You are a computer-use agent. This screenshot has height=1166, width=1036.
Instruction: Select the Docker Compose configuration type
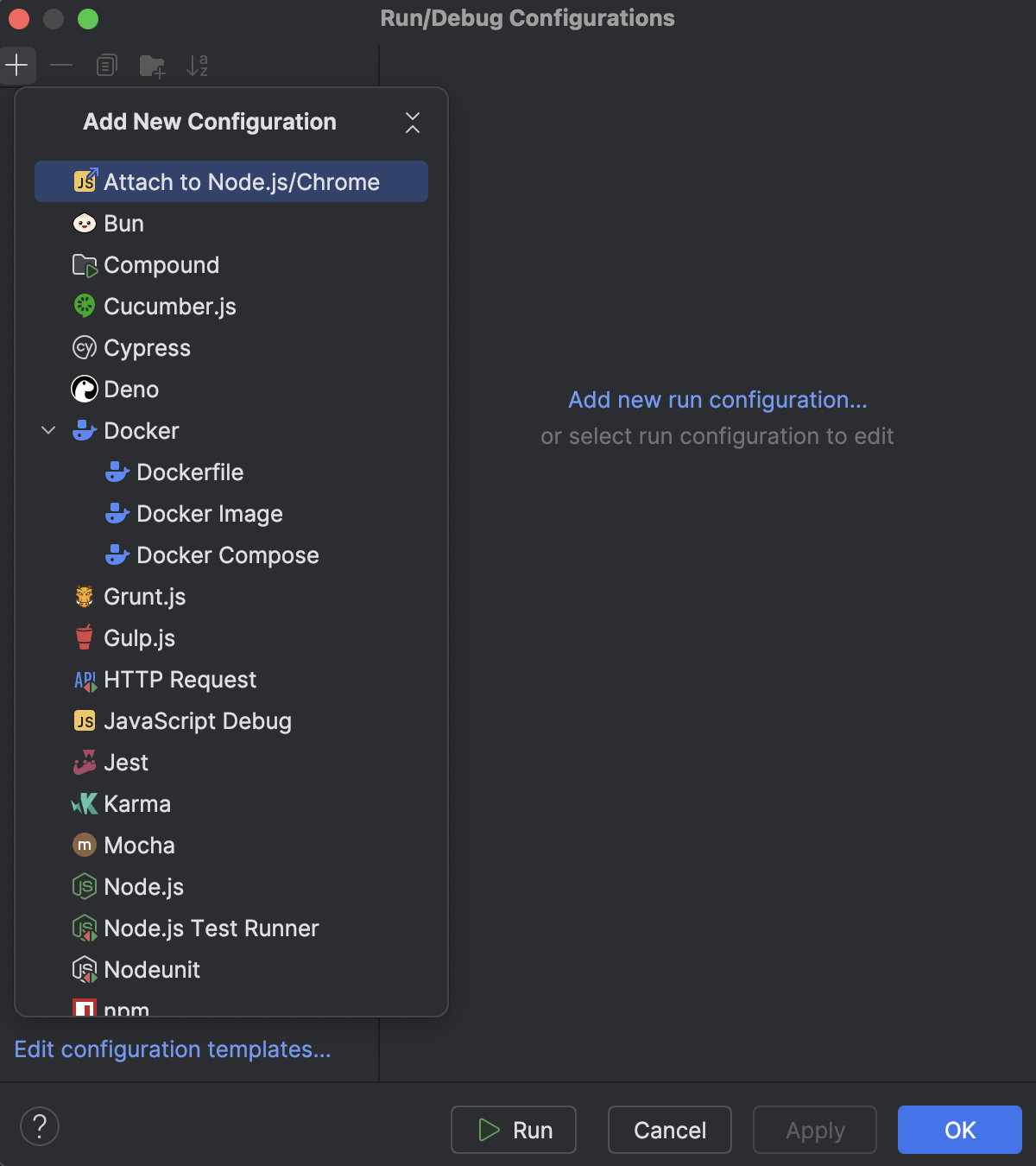tap(228, 555)
